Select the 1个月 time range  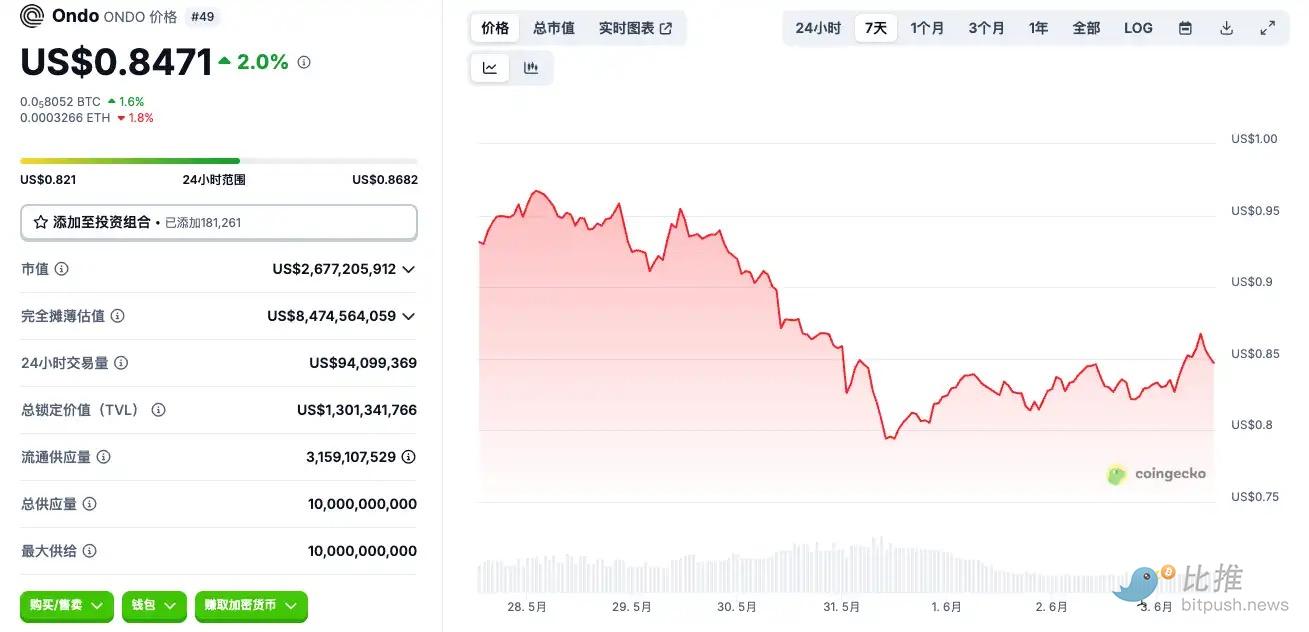(x=927, y=28)
